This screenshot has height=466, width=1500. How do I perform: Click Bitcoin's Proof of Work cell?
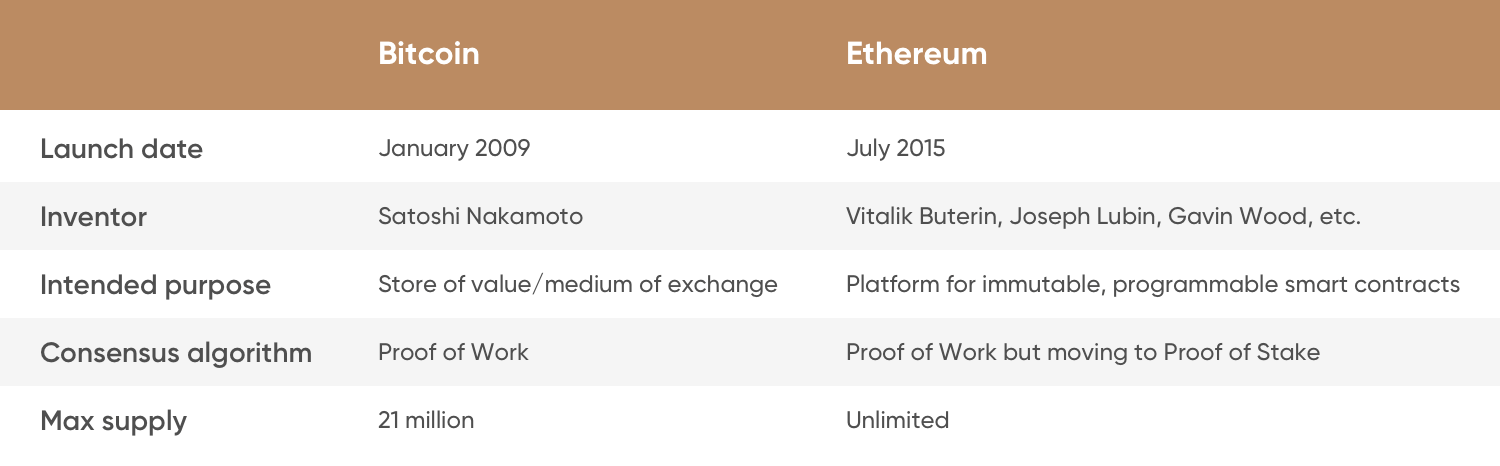coord(453,352)
